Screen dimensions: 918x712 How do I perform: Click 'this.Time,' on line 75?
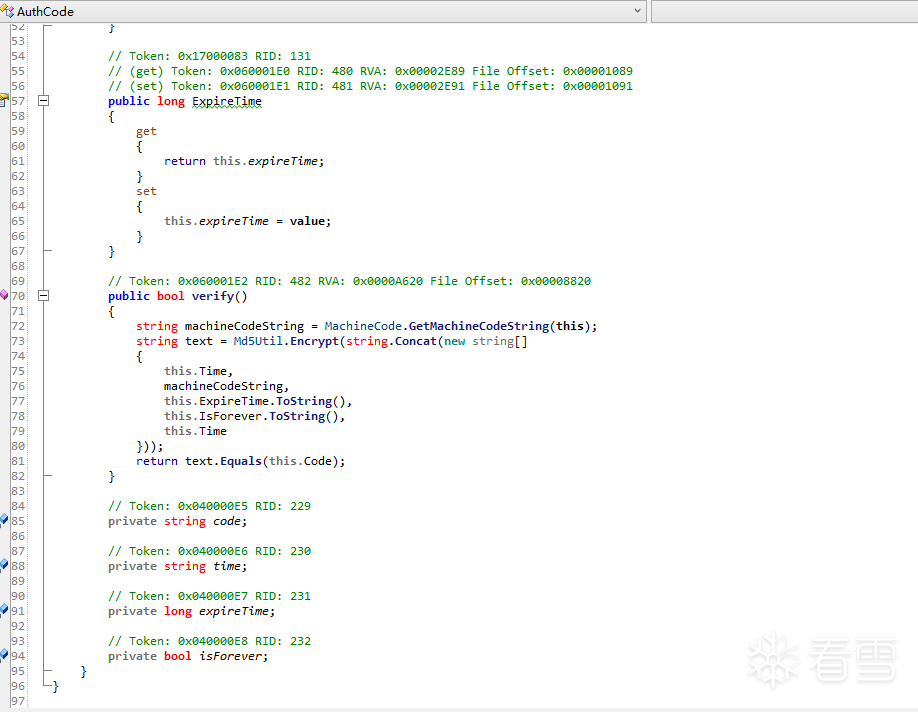click(198, 371)
